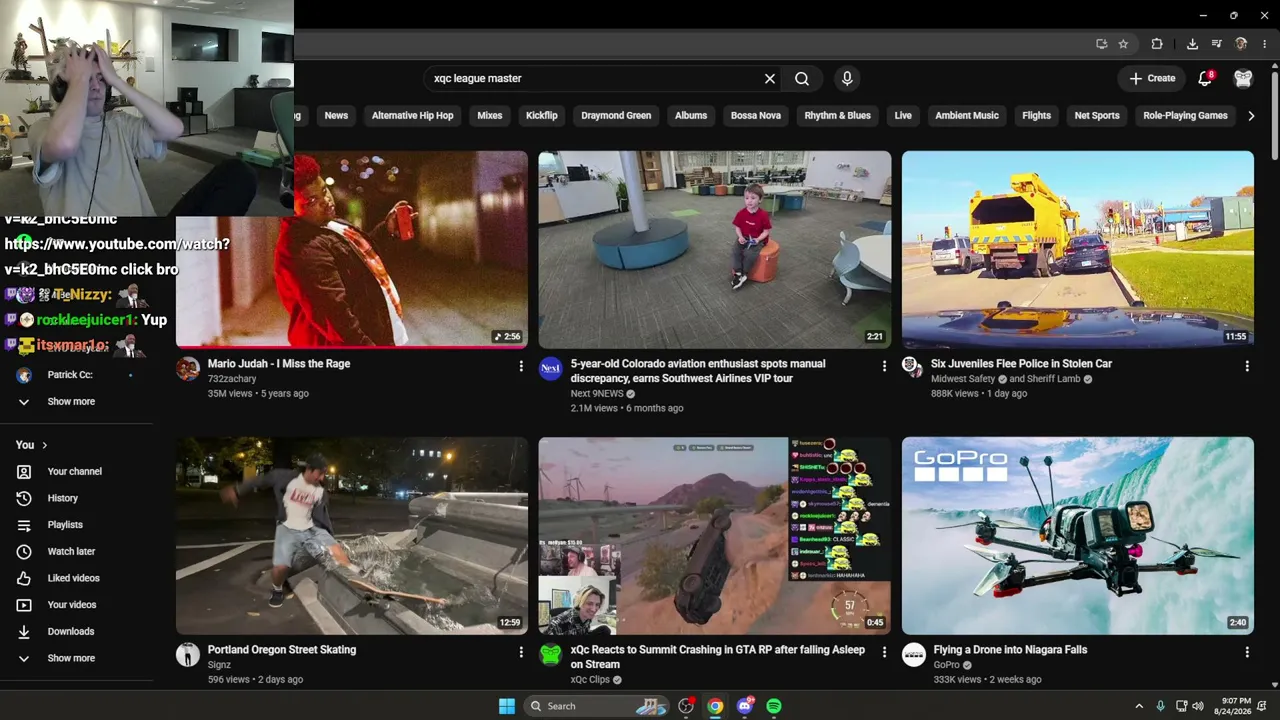Start voice search with the microphone icon
The width and height of the screenshot is (1280, 720).
[x=847, y=78]
